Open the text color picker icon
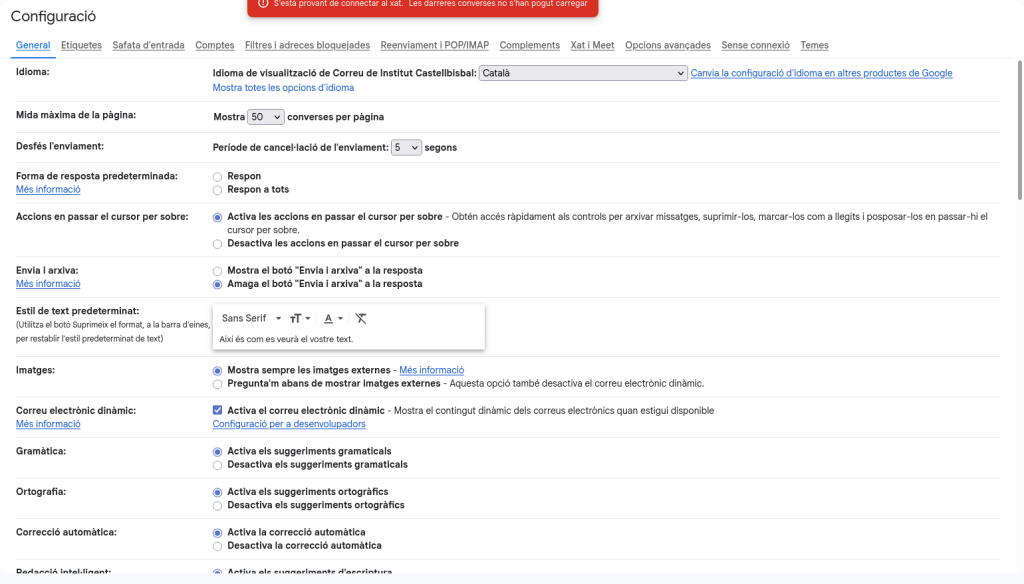The image size is (1024, 584). coord(333,318)
